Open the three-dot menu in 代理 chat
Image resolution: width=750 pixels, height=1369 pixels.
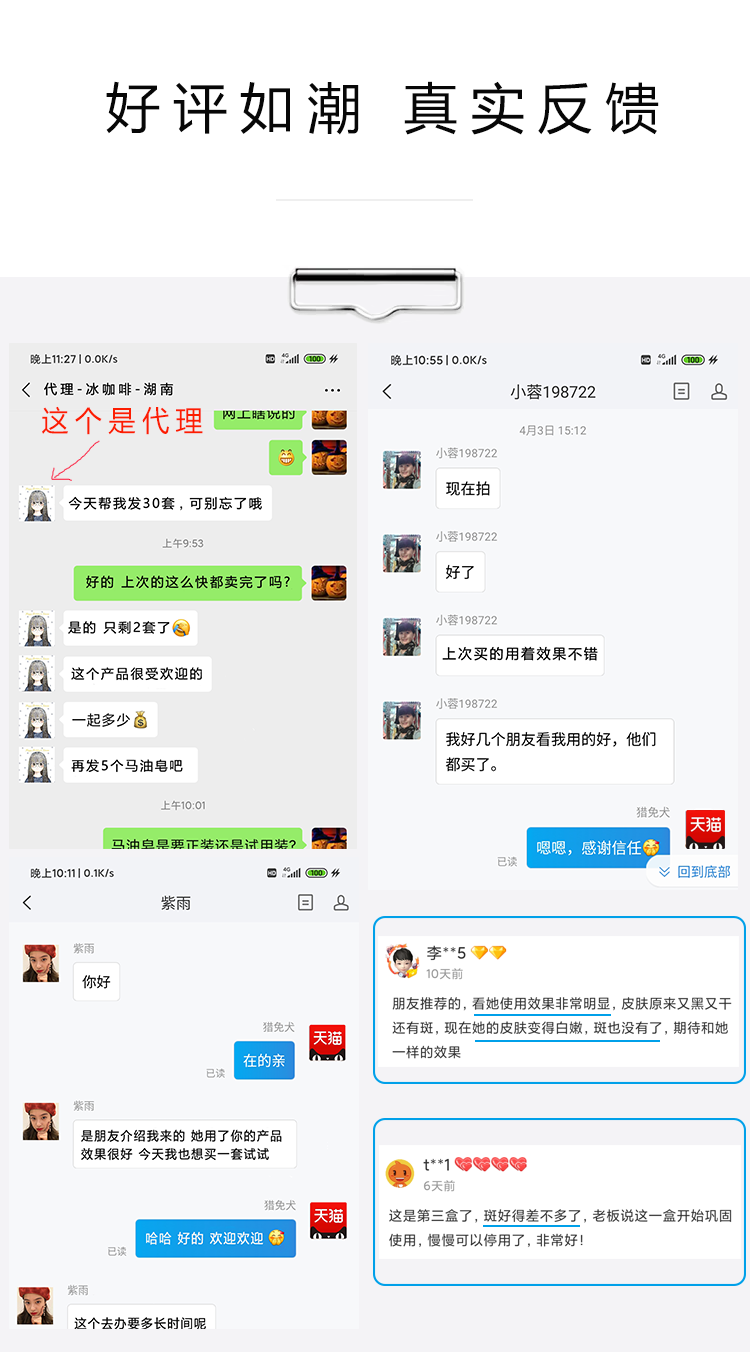click(332, 390)
